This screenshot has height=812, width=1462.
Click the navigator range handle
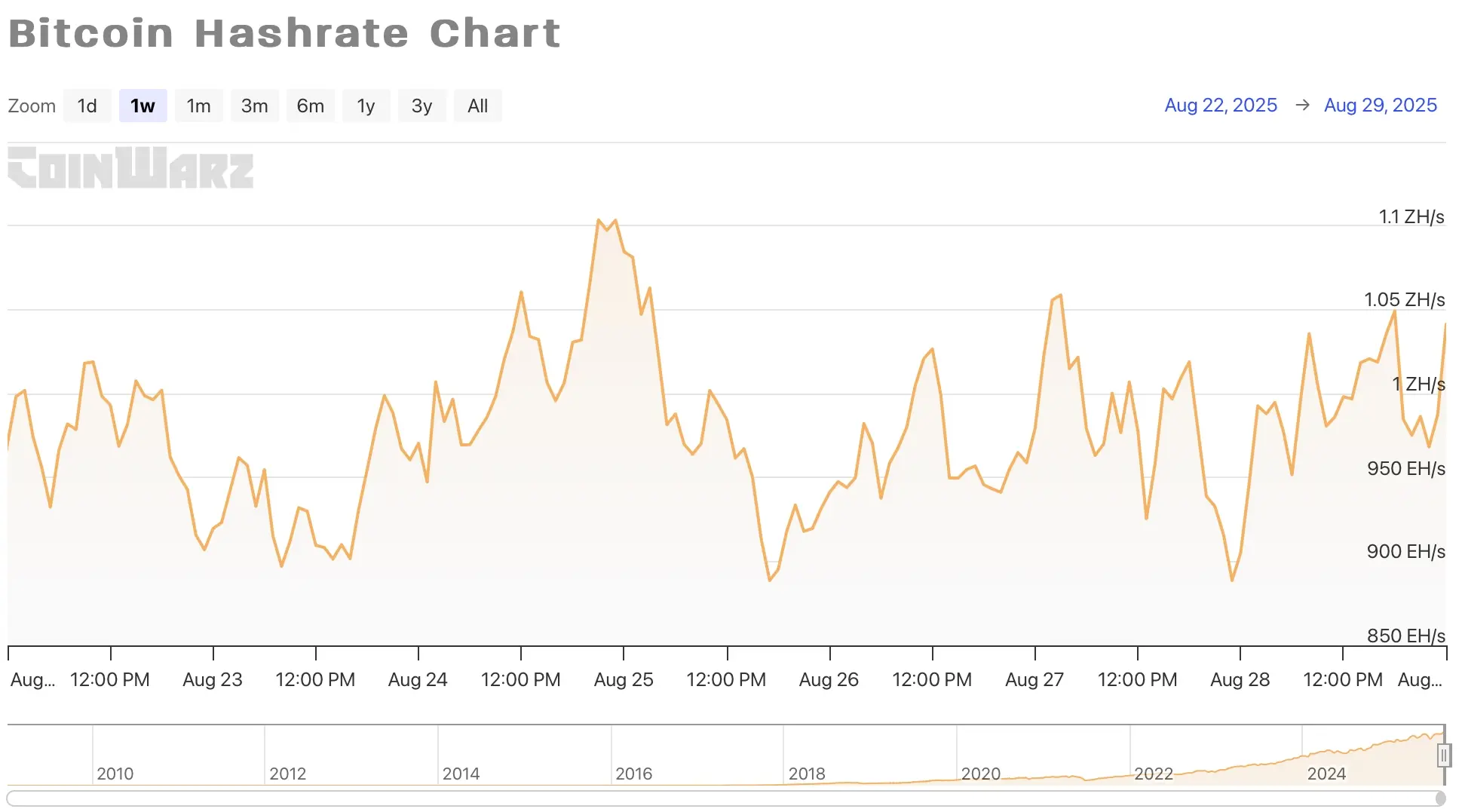(x=1444, y=755)
